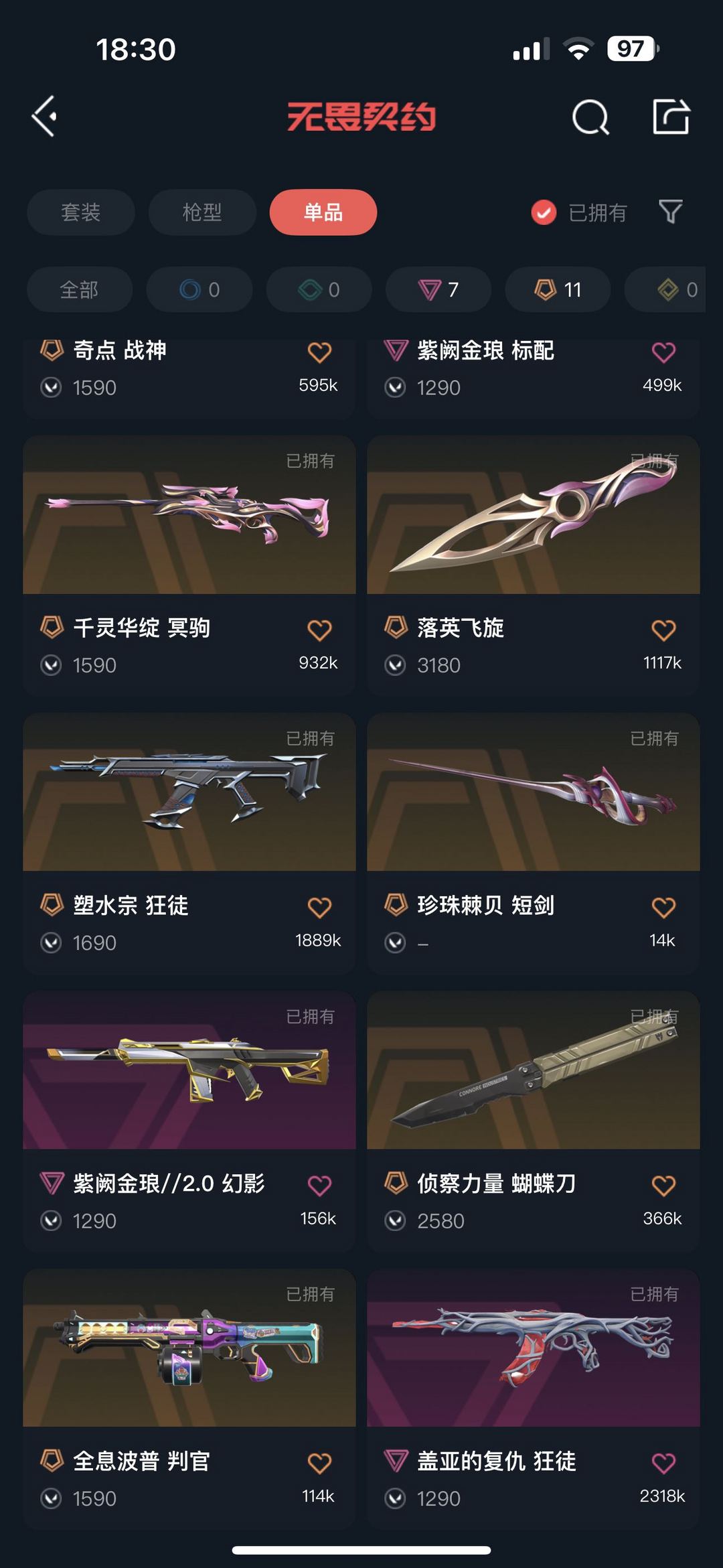723x1568 pixels.
Task: Open the filter funnel icon
Action: point(670,212)
